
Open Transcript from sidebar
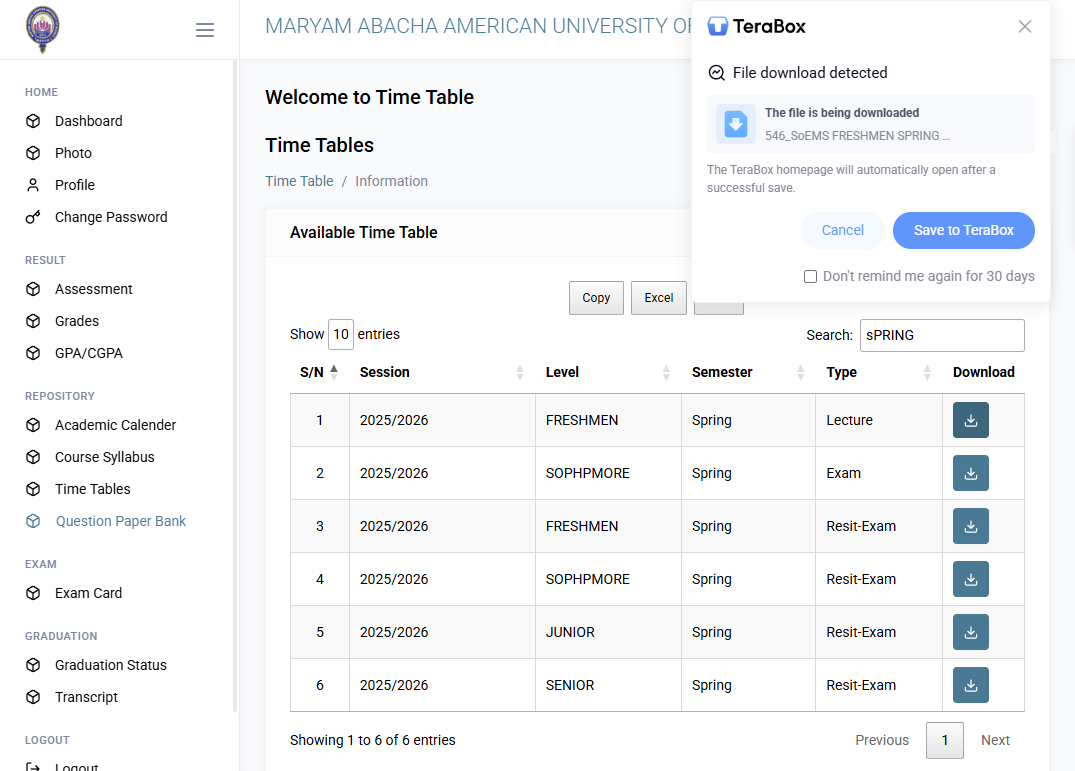coord(86,697)
